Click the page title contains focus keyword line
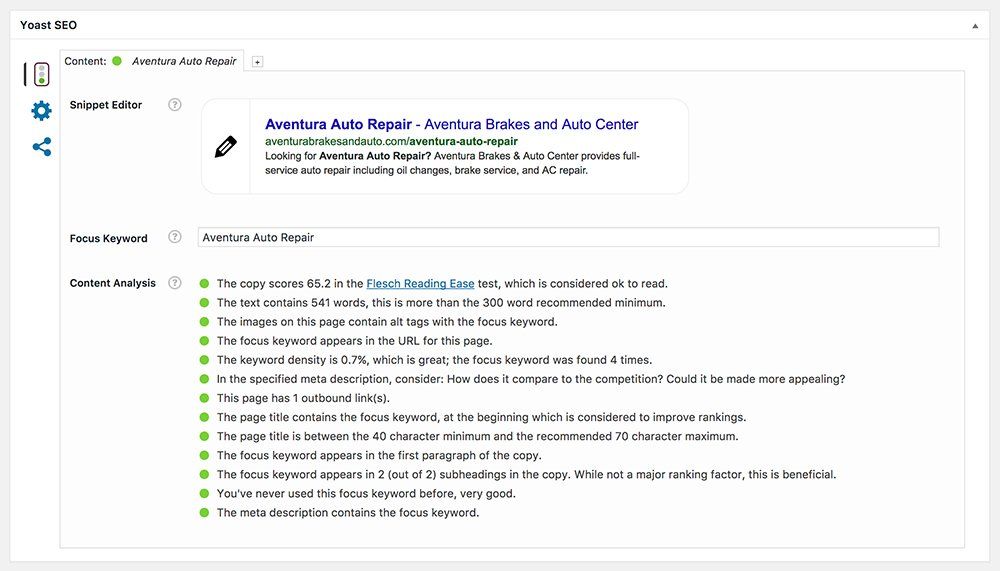 (482, 417)
